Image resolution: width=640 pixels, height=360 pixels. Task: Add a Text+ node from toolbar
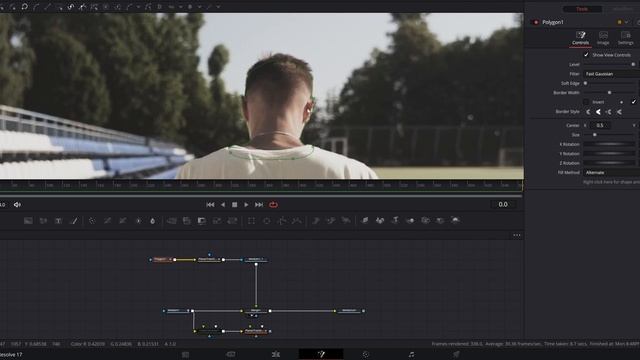pyautogui.click(x=58, y=221)
